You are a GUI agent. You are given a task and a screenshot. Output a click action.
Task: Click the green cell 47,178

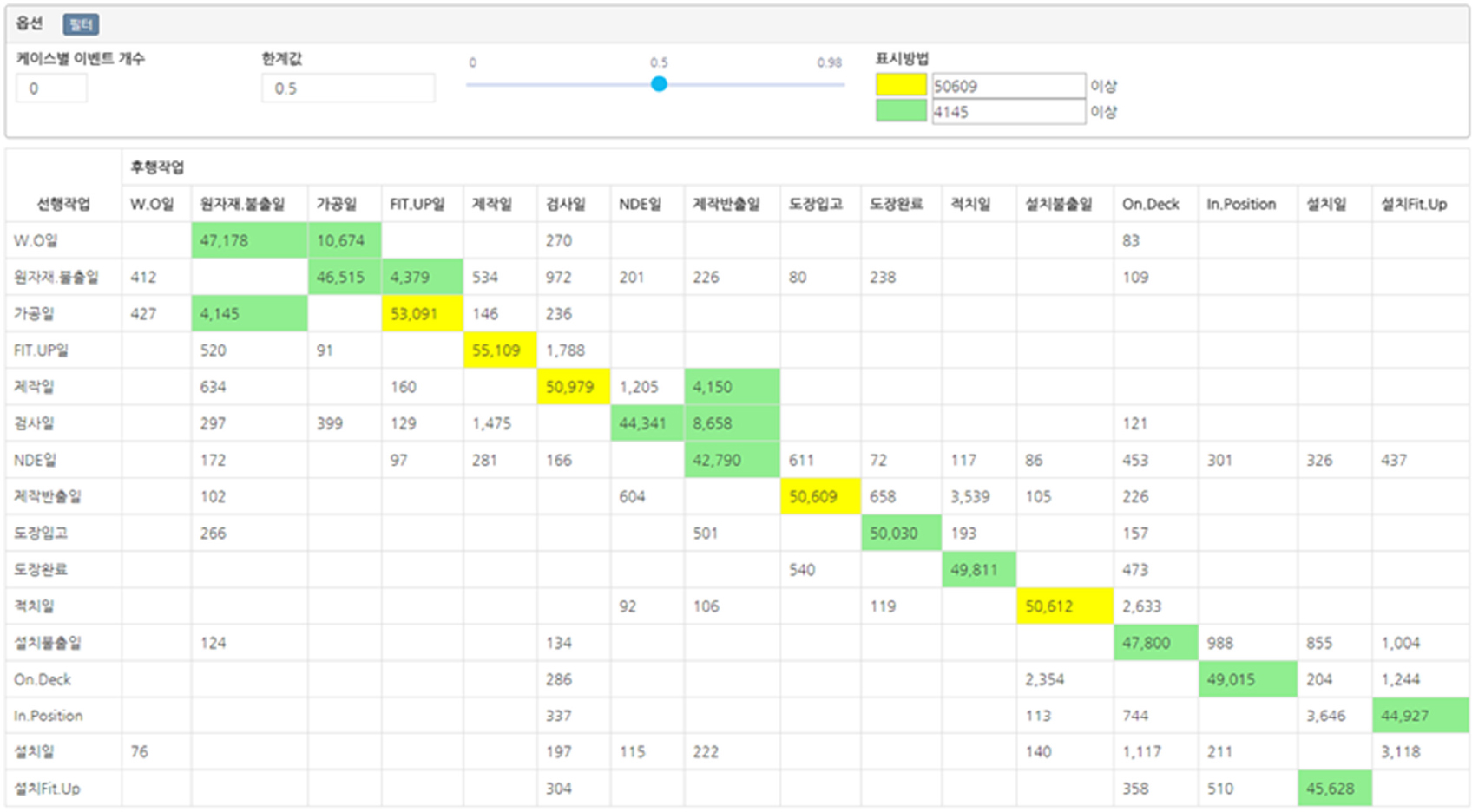pyautogui.click(x=249, y=240)
